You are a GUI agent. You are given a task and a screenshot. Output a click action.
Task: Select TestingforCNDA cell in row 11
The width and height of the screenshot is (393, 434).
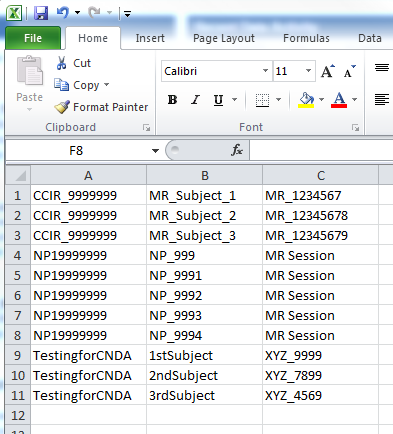coord(88,395)
